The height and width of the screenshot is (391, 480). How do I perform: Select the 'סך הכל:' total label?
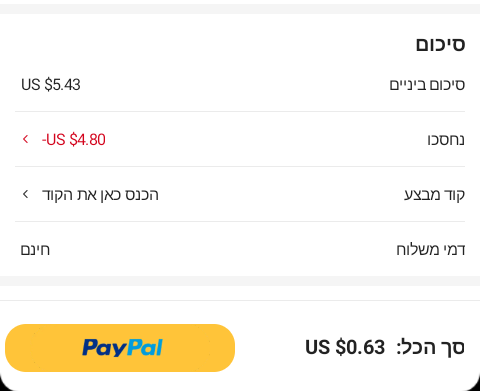click(430, 347)
